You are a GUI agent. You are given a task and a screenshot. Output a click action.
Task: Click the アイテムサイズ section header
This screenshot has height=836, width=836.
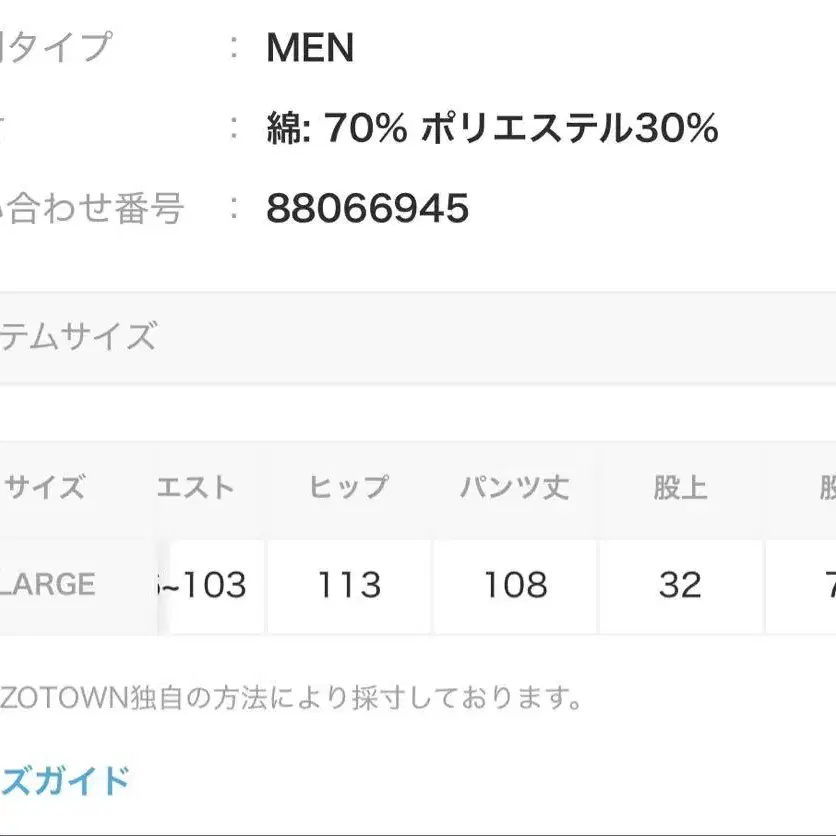click(x=78, y=336)
